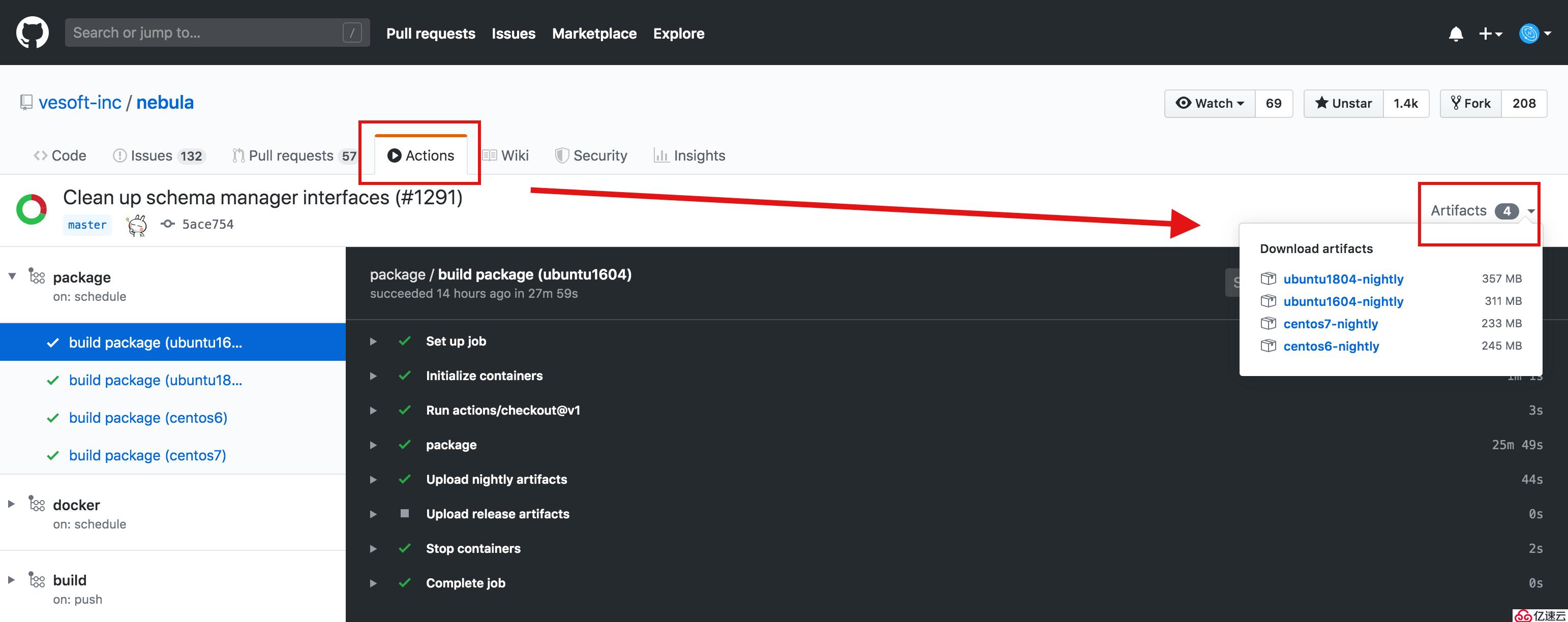Expand the Complete job step

coord(373,583)
